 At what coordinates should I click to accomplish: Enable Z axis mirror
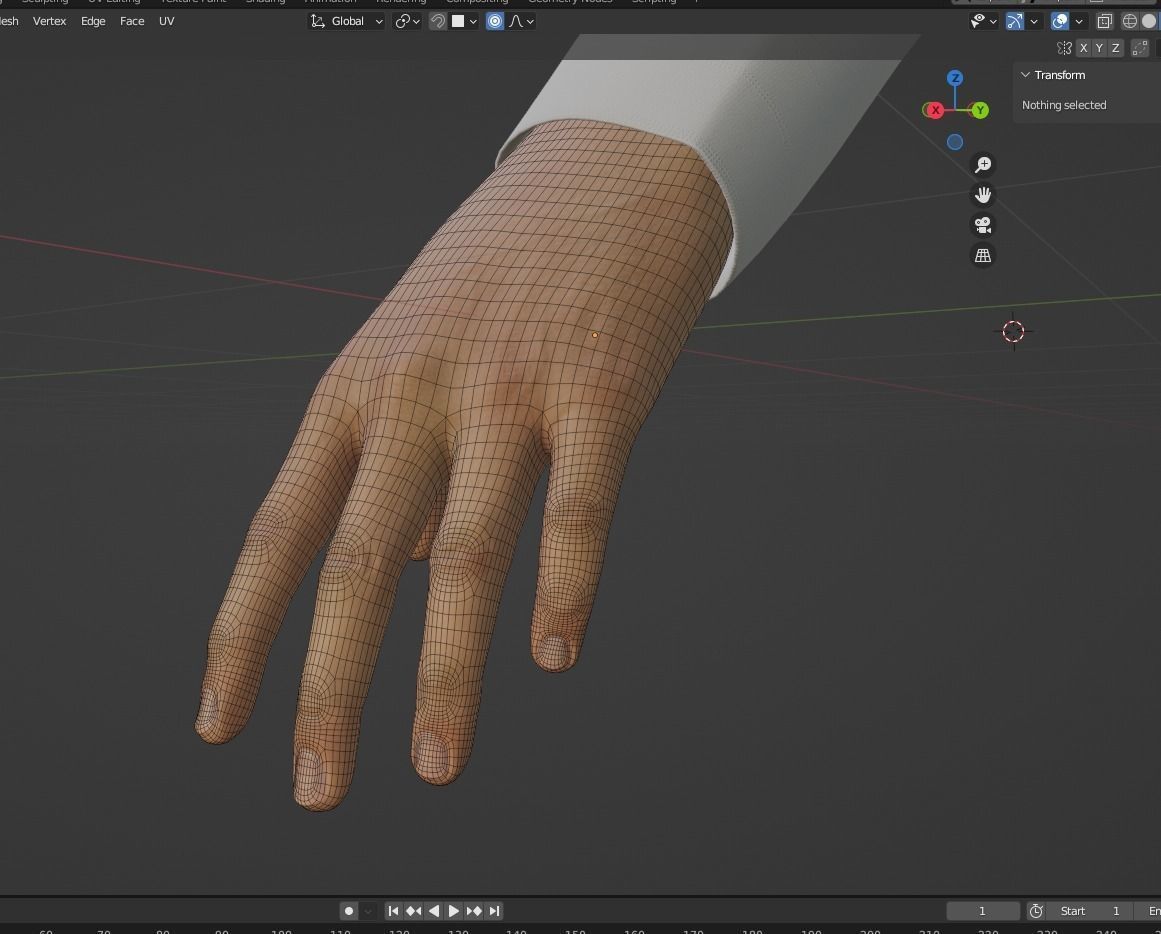[1115, 48]
